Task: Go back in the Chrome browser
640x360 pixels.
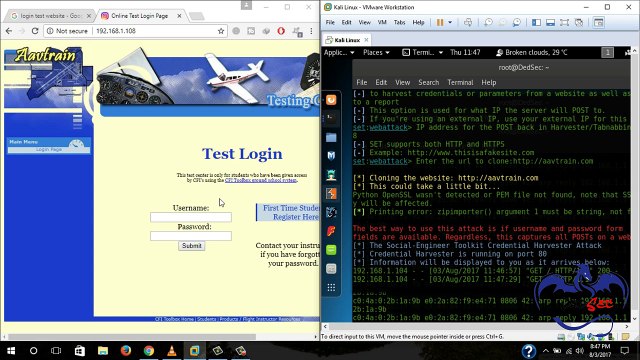Action: [9, 31]
